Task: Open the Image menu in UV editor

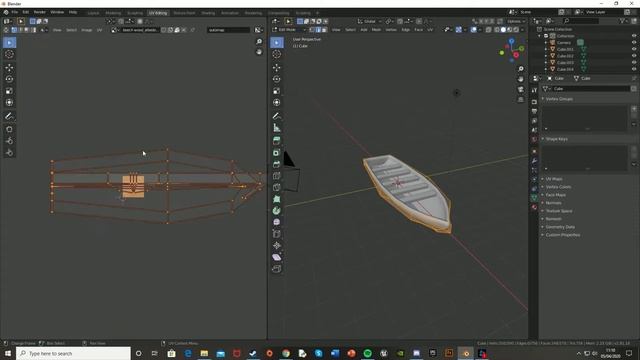Action: point(87,30)
